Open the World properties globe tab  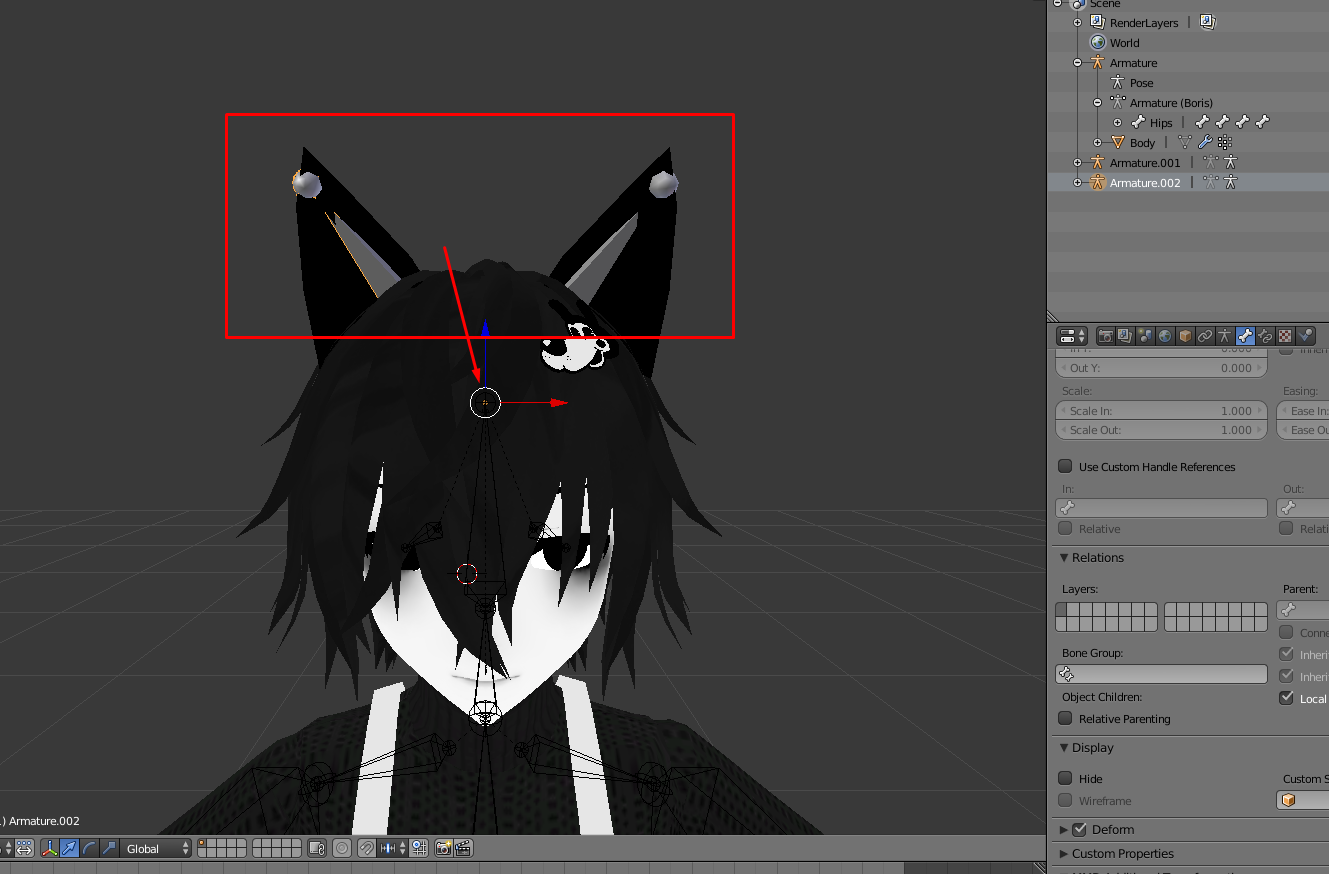[1165, 336]
